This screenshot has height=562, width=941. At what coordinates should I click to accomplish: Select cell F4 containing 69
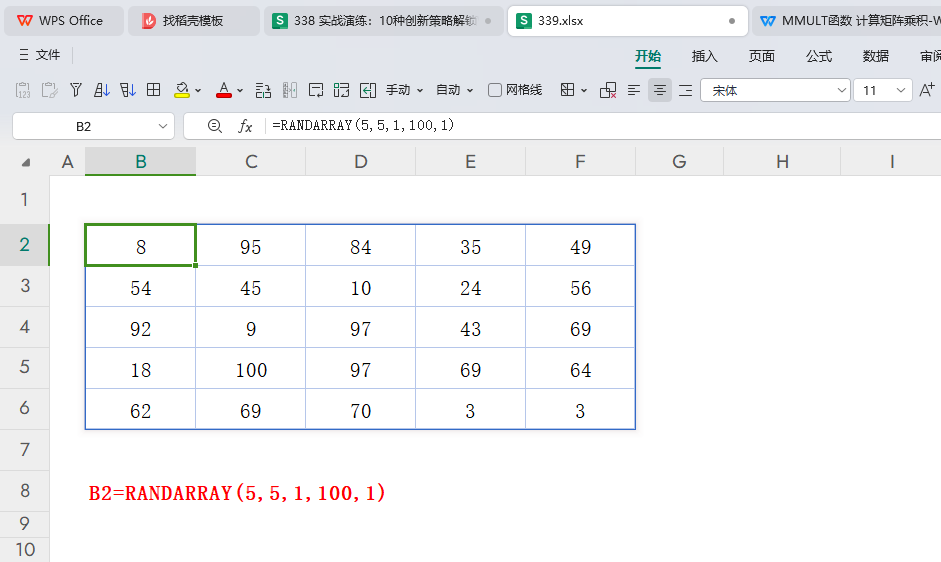580,327
